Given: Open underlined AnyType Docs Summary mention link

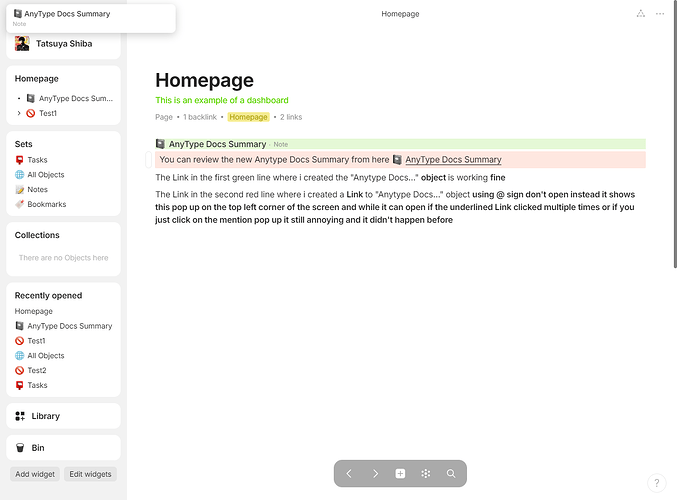Looking at the screenshot, I should coord(453,160).
